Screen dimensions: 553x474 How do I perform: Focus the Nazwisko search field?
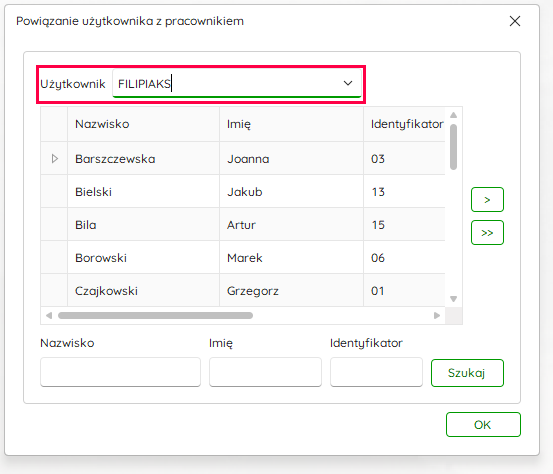[x=120, y=372]
